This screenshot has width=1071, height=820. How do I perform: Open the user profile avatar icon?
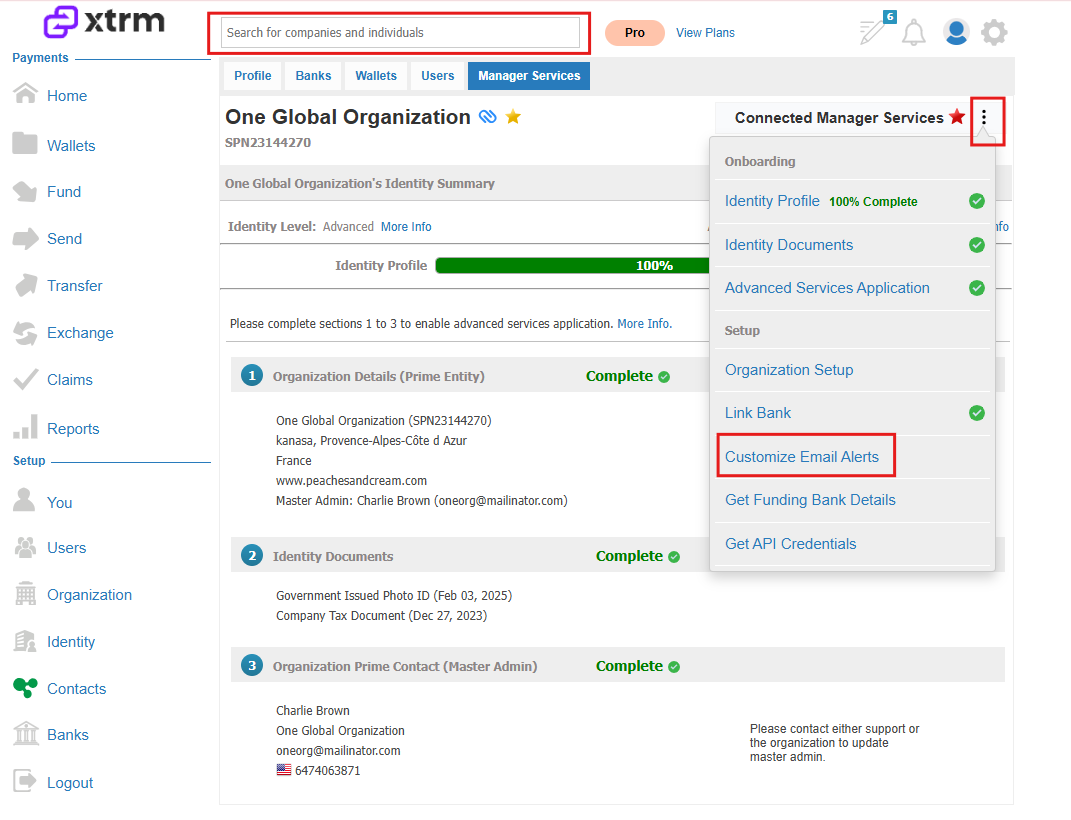tap(956, 32)
